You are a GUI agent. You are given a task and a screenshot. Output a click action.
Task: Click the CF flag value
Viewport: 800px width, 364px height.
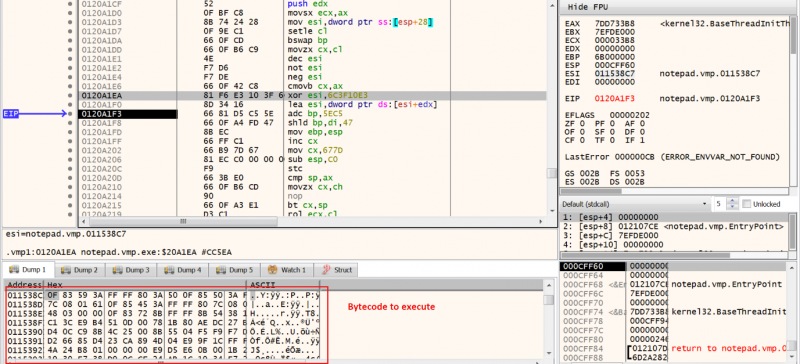coord(581,140)
